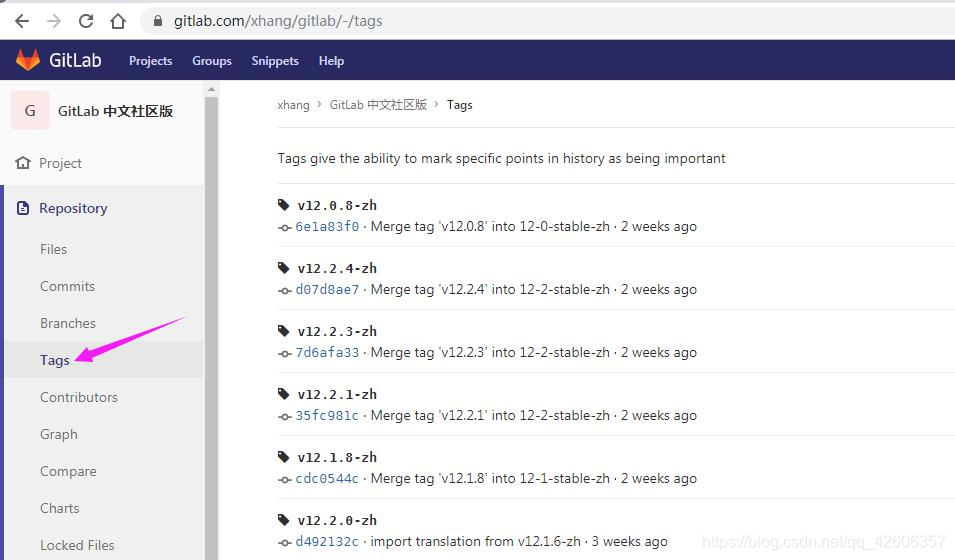This screenshot has height=560, width=955.
Task: Open Files under Repository
Action: [54, 249]
